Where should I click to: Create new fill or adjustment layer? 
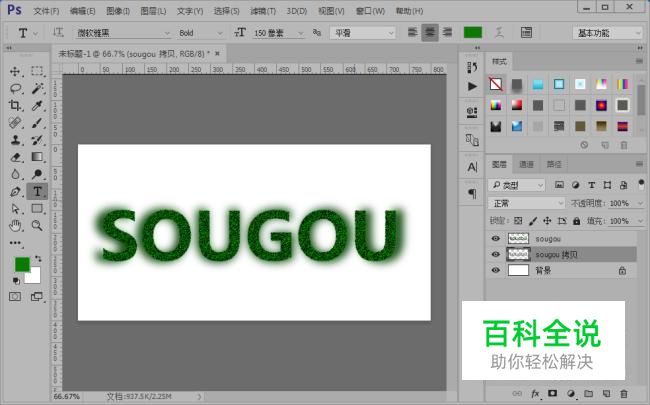pyautogui.click(x=571, y=393)
